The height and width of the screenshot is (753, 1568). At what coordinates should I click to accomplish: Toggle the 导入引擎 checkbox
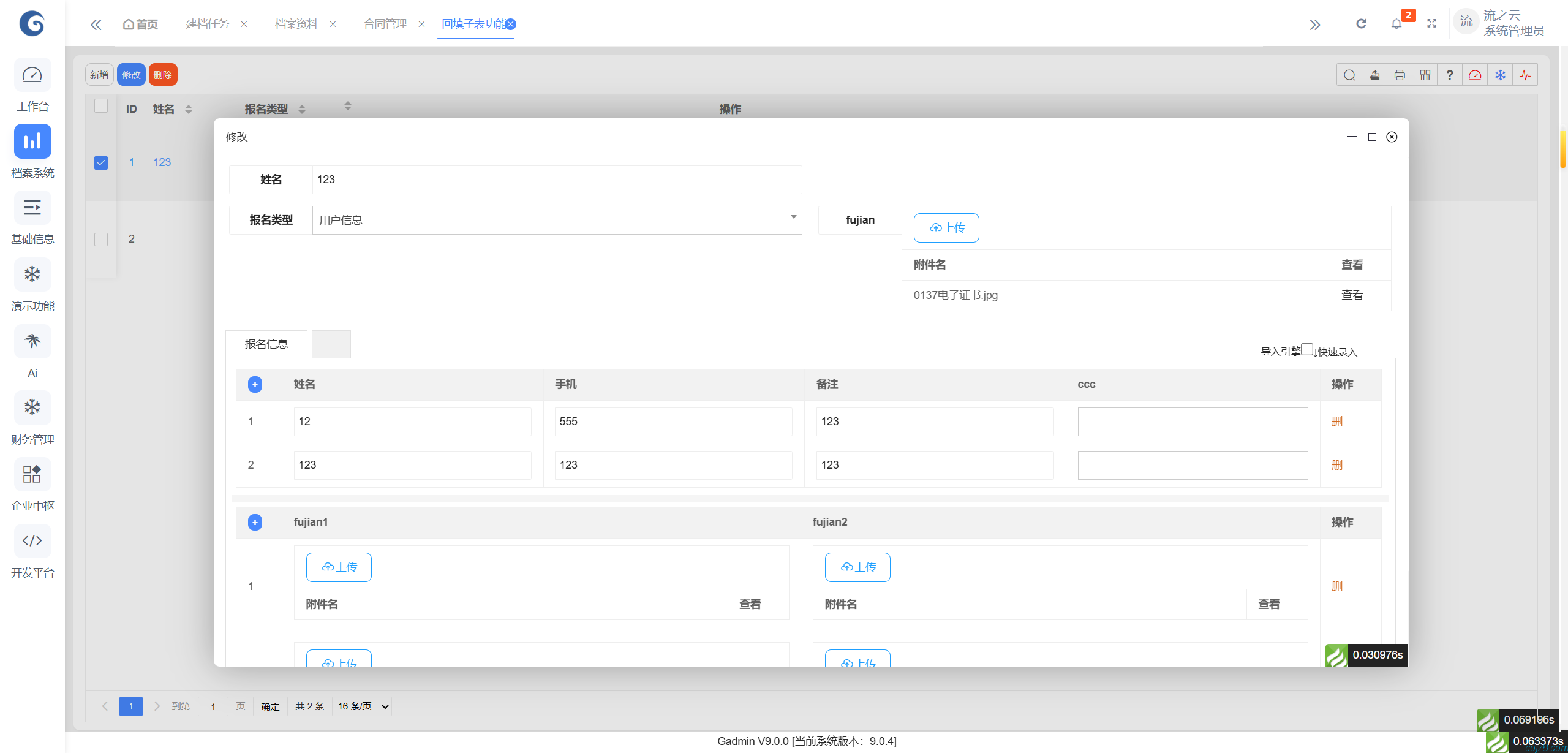click(1307, 349)
